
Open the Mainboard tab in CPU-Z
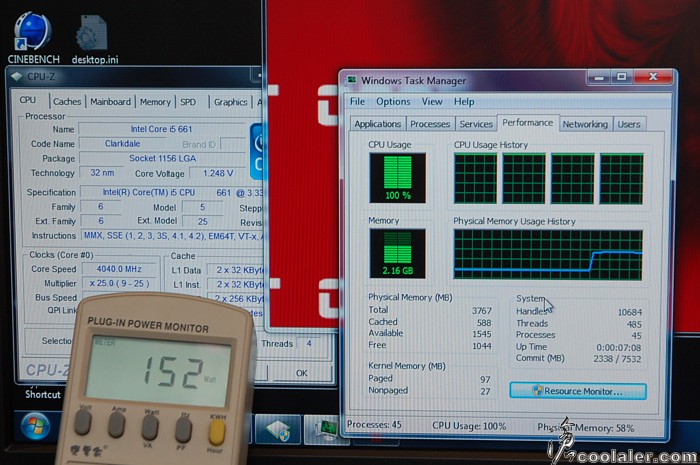pyautogui.click(x=110, y=102)
